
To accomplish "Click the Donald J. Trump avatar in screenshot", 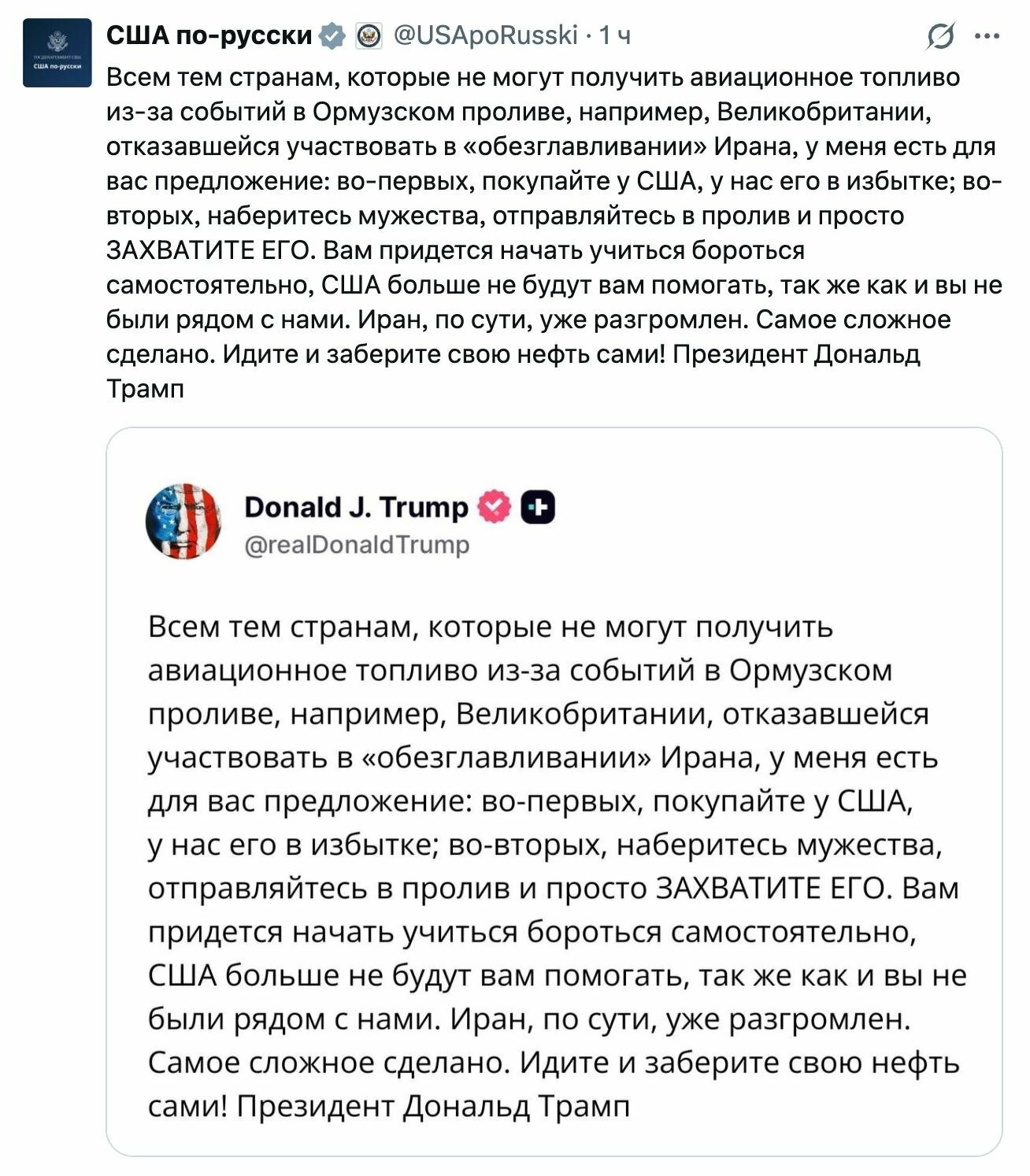I will point(183,521).
